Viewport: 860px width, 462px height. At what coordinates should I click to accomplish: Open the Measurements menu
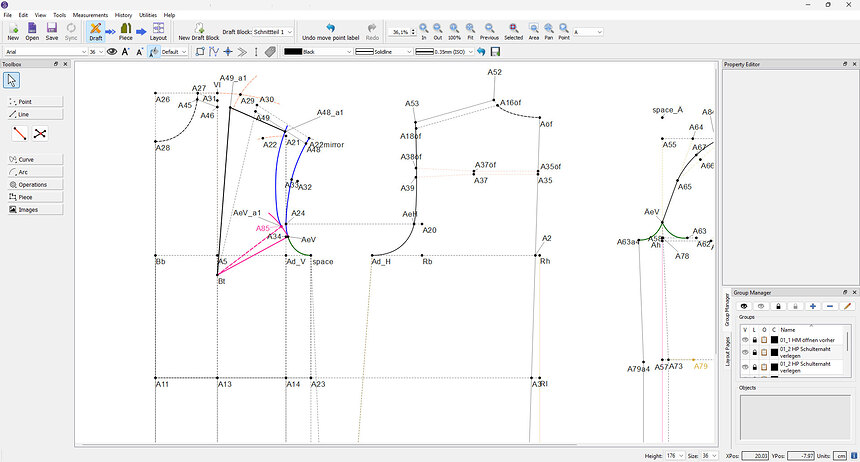click(90, 15)
